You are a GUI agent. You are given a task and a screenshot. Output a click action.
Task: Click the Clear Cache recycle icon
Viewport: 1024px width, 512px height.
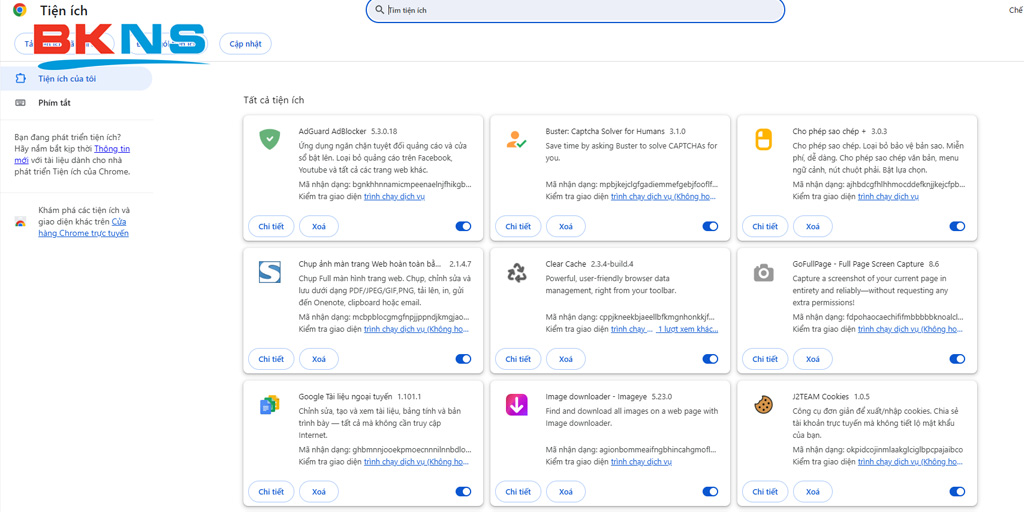516,272
